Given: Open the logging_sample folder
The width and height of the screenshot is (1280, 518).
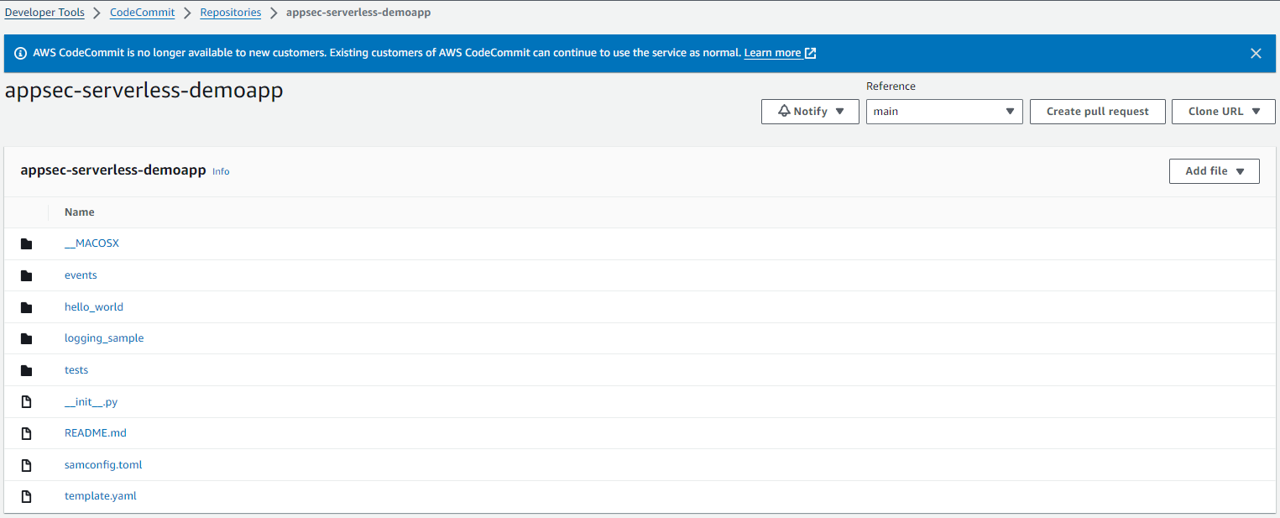Looking at the screenshot, I should [104, 338].
